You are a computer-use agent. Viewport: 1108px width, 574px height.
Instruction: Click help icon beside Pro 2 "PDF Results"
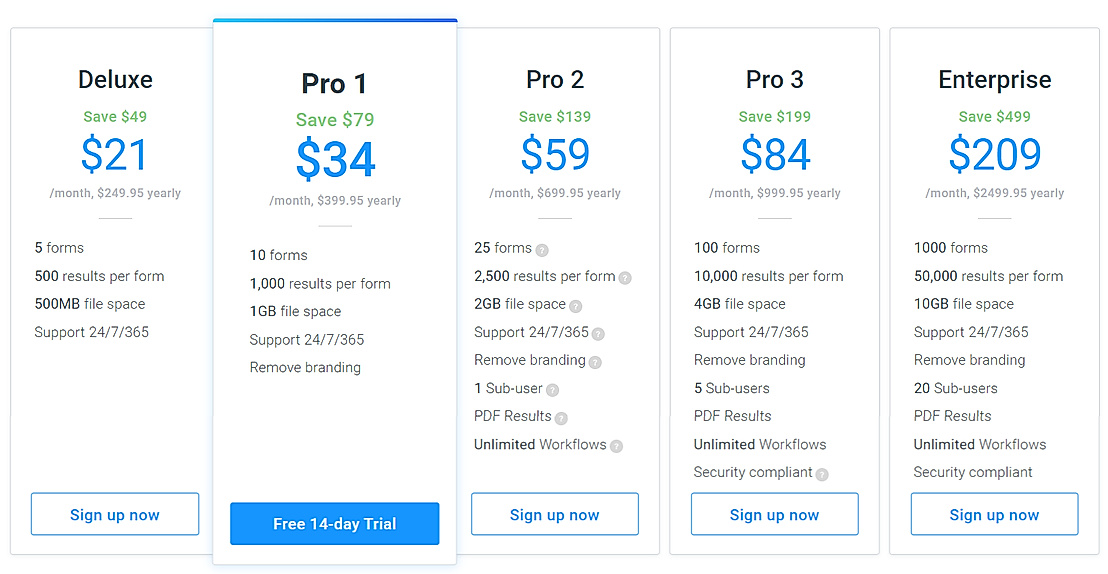(x=561, y=418)
